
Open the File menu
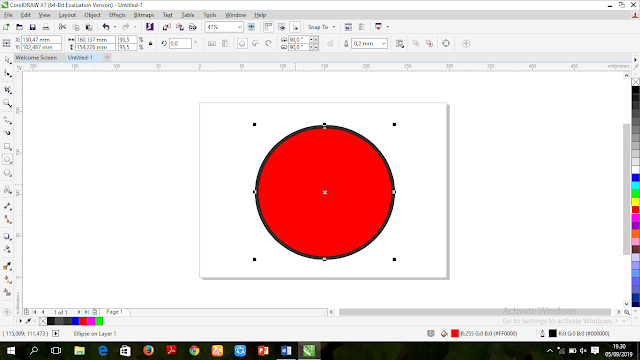click(x=8, y=15)
